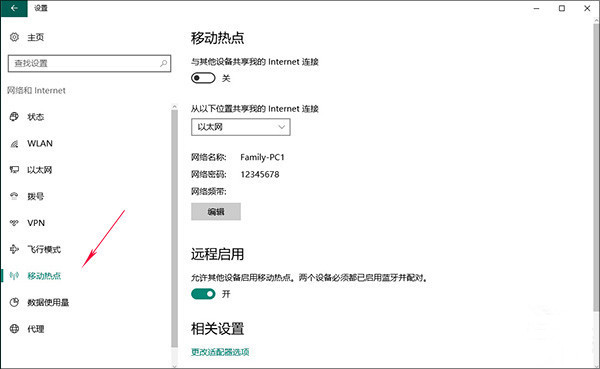Click into the 查找设置 search field
This screenshot has width=600, height=369.
(x=89, y=63)
